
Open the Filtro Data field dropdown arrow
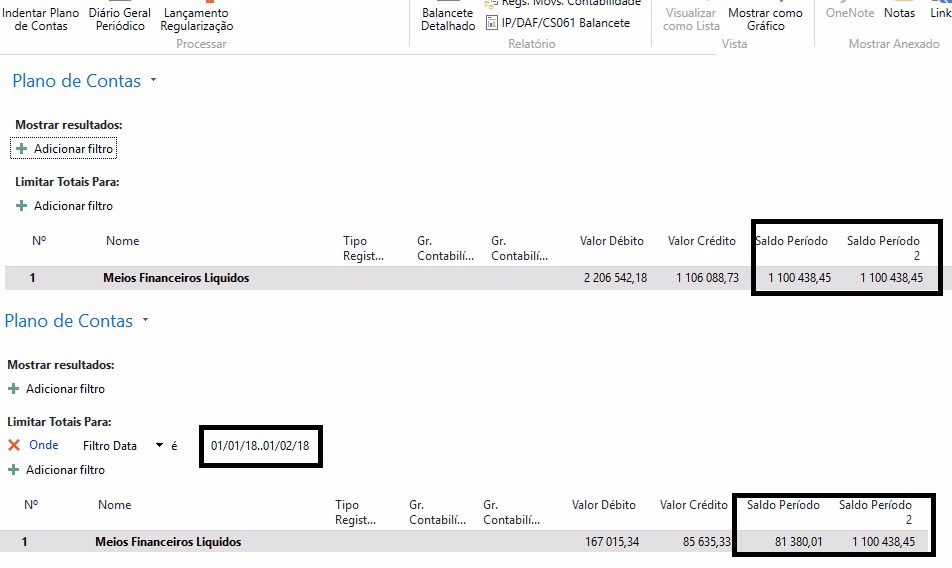tap(159, 445)
